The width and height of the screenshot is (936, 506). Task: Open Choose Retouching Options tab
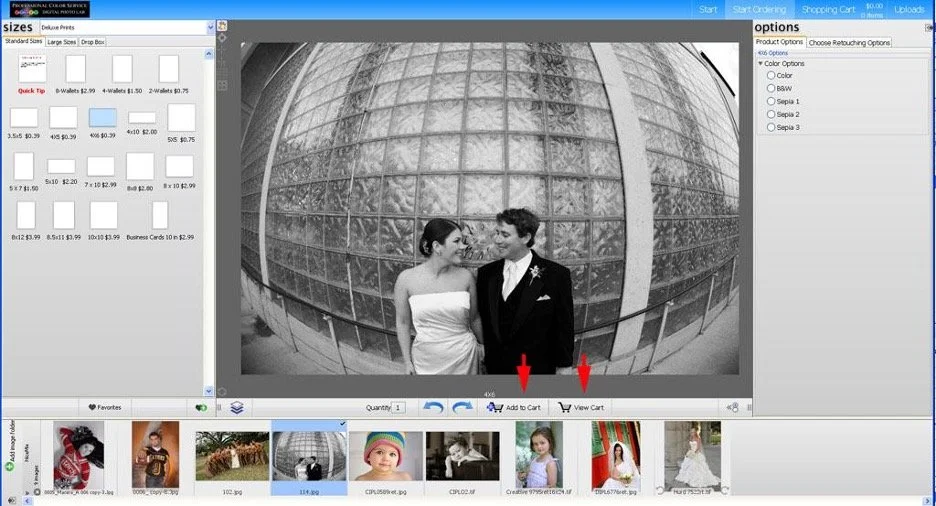click(849, 42)
